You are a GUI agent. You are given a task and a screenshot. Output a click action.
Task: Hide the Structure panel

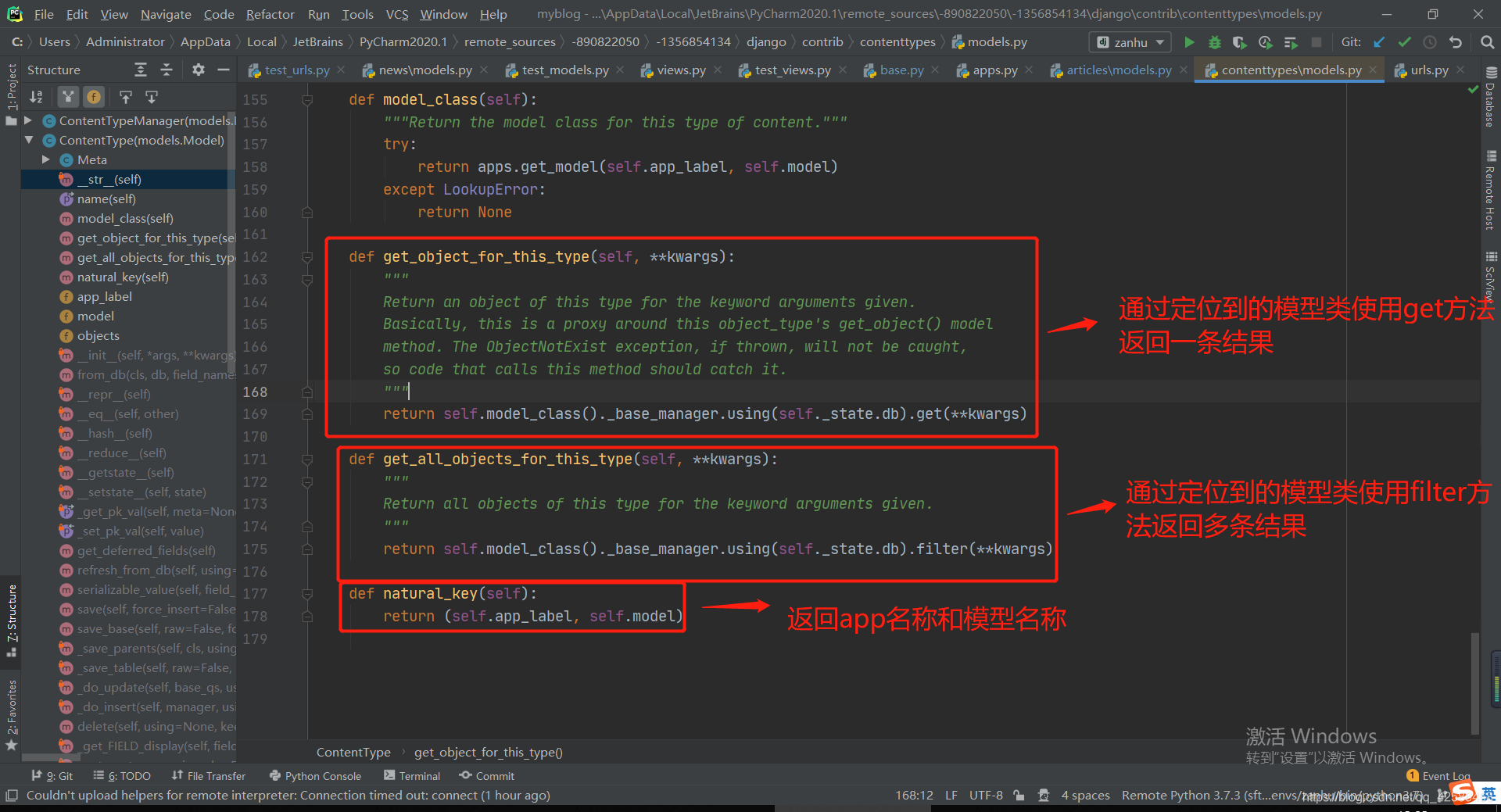pos(224,70)
